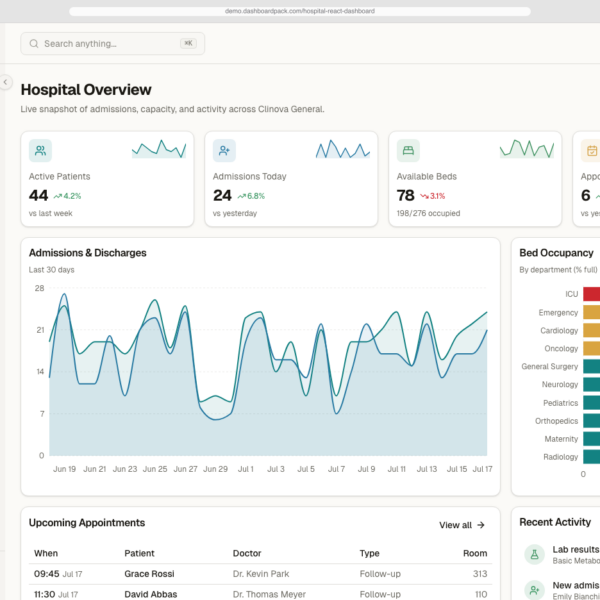Open the Active Patients sparkline chart
600x600 pixels.
click(159, 149)
